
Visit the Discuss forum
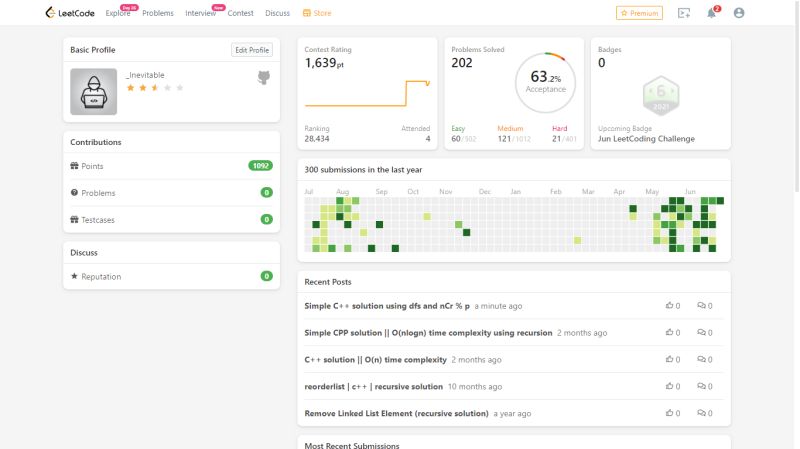(x=278, y=13)
